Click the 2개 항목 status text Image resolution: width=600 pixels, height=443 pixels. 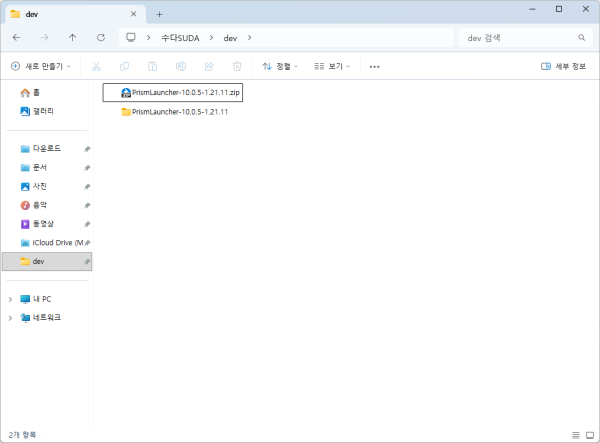pos(22,435)
